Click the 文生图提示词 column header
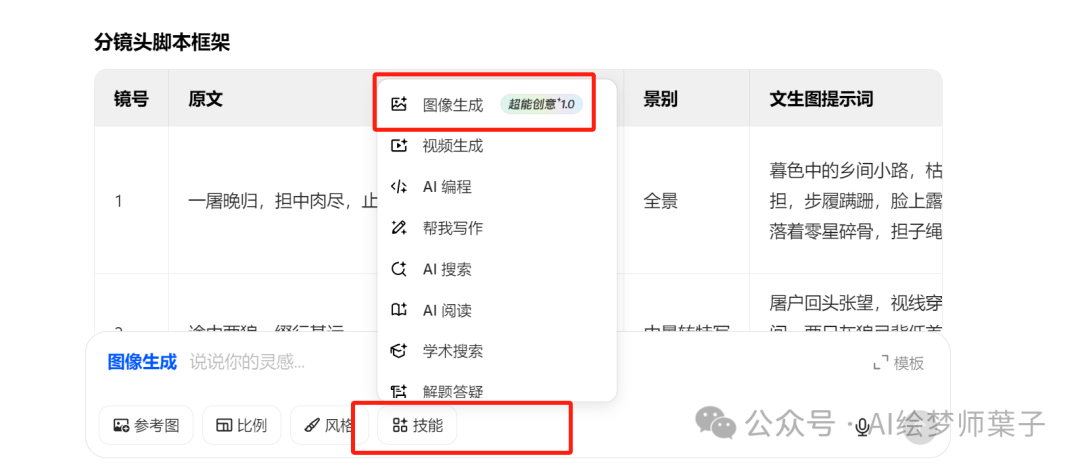 click(821, 98)
